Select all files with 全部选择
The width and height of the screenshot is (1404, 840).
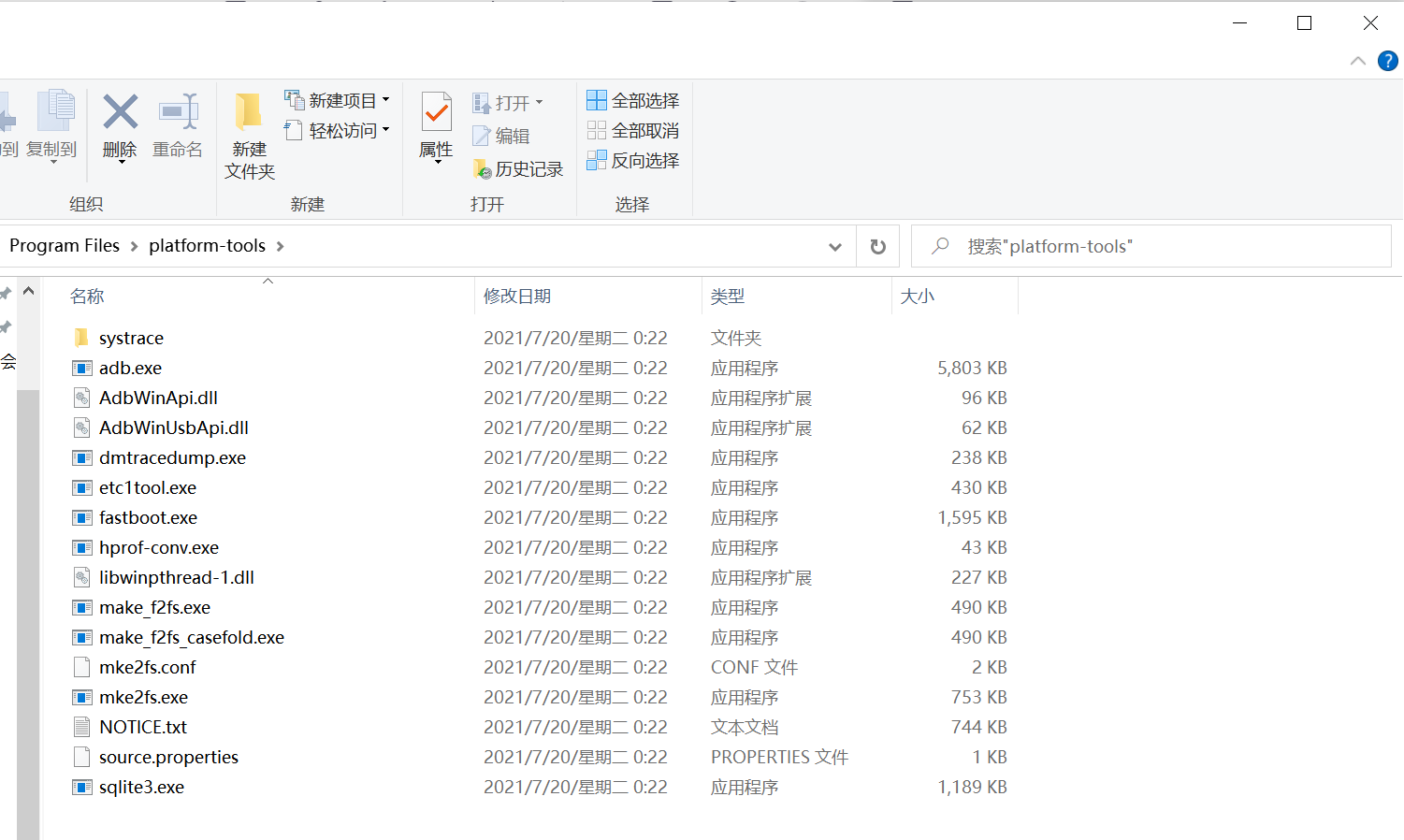(633, 99)
